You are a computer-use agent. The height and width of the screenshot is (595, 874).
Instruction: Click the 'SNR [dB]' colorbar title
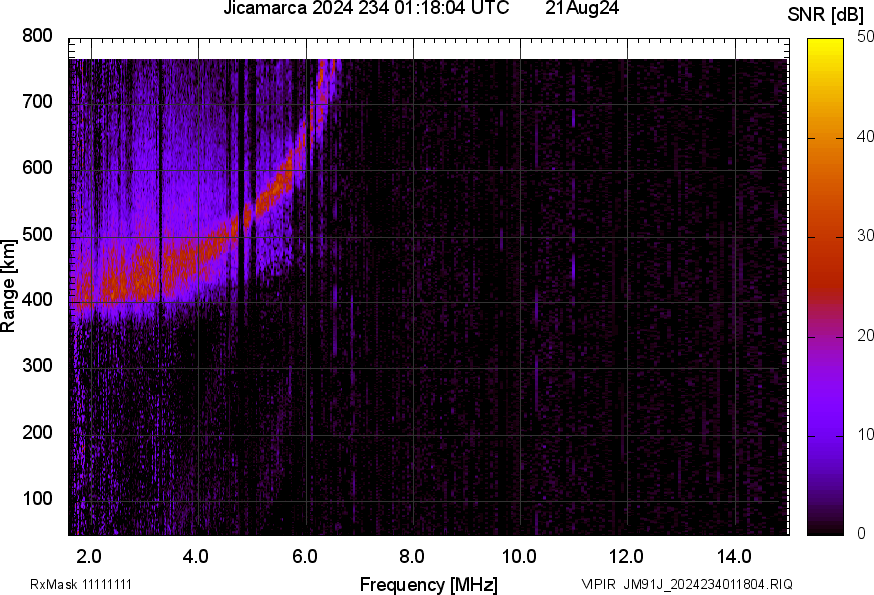tap(825, 15)
